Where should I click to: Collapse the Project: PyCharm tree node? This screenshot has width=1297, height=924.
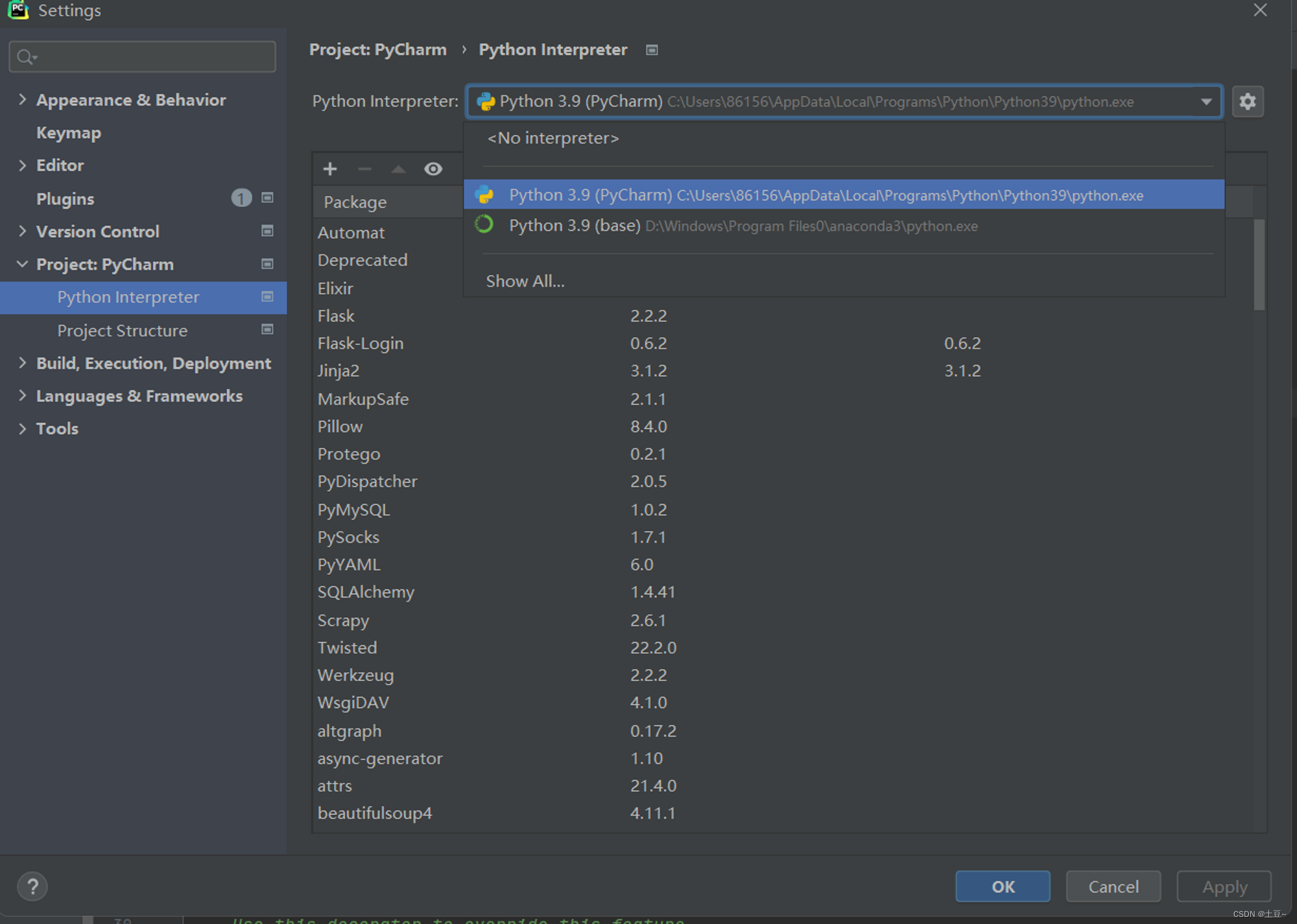pyautogui.click(x=23, y=264)
